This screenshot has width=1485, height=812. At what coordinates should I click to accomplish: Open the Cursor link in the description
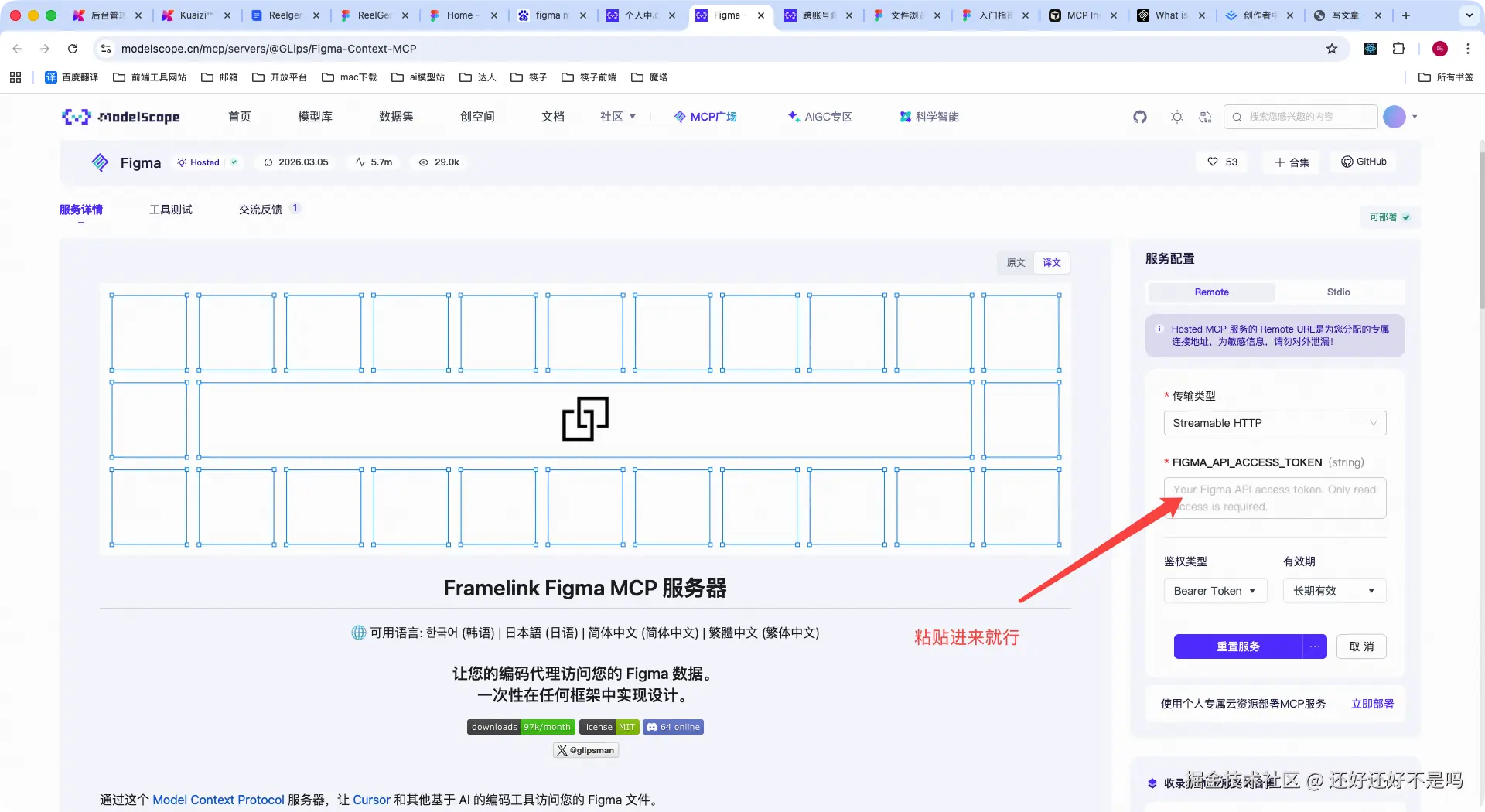click(371, 800)
